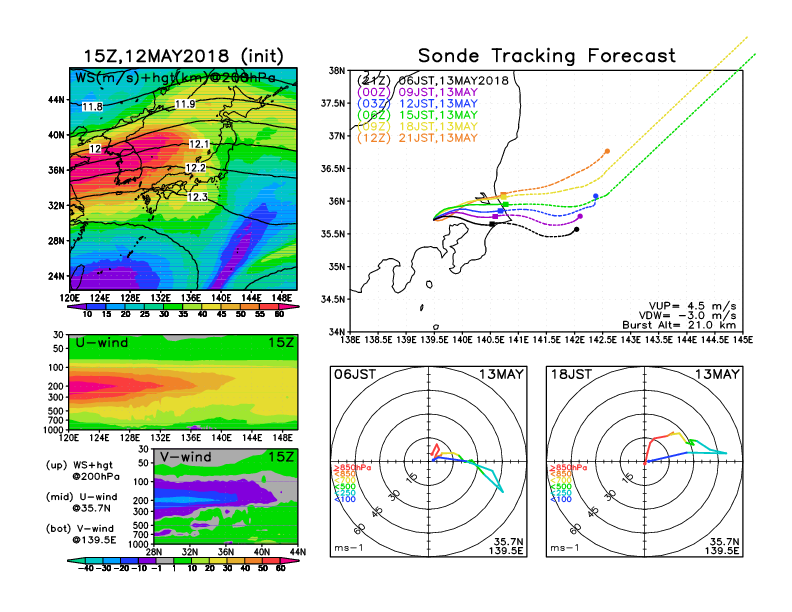Click the 11.8 height contour label

click(92, 107)
